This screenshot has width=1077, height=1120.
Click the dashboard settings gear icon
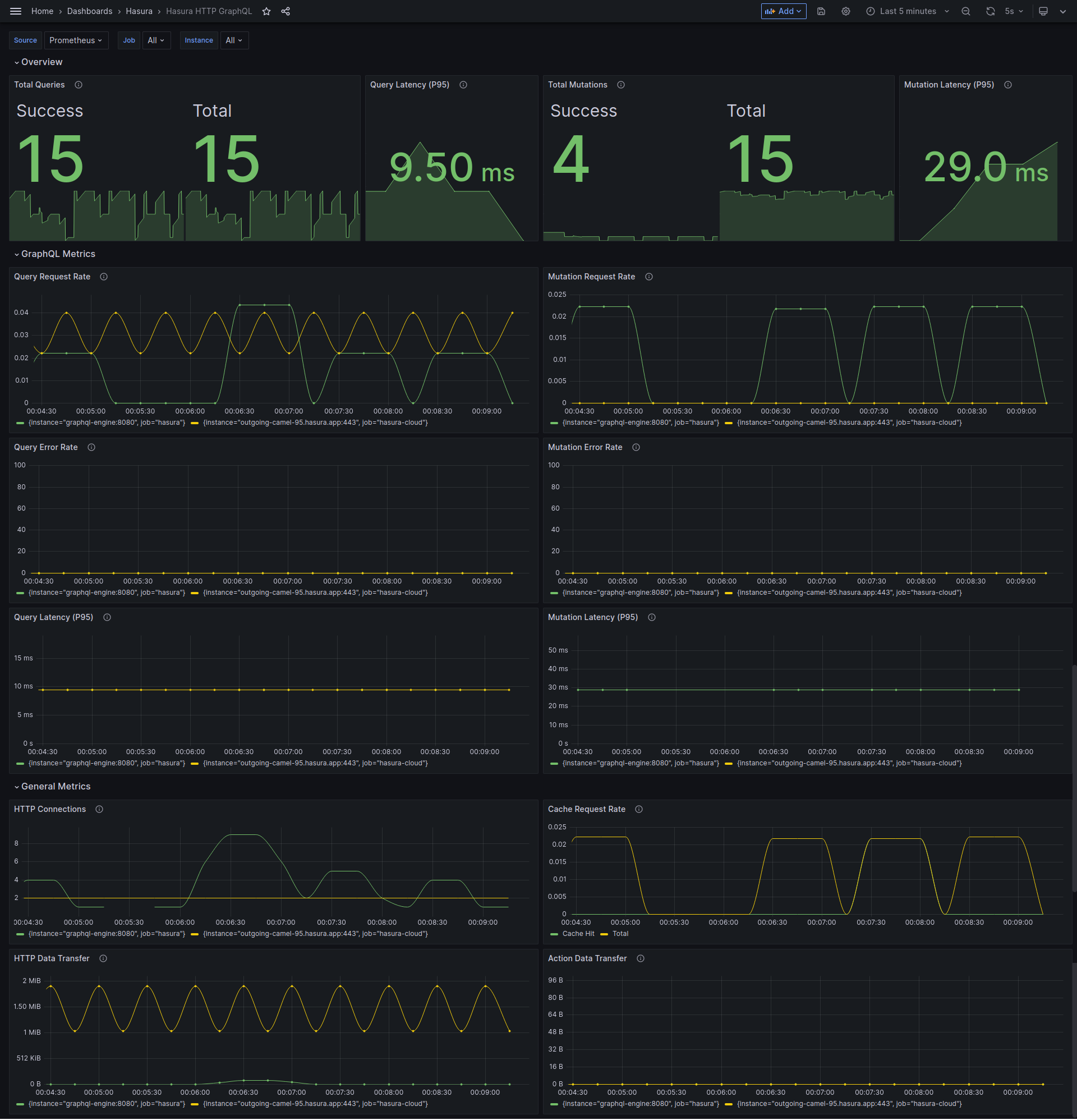point(844,11)
